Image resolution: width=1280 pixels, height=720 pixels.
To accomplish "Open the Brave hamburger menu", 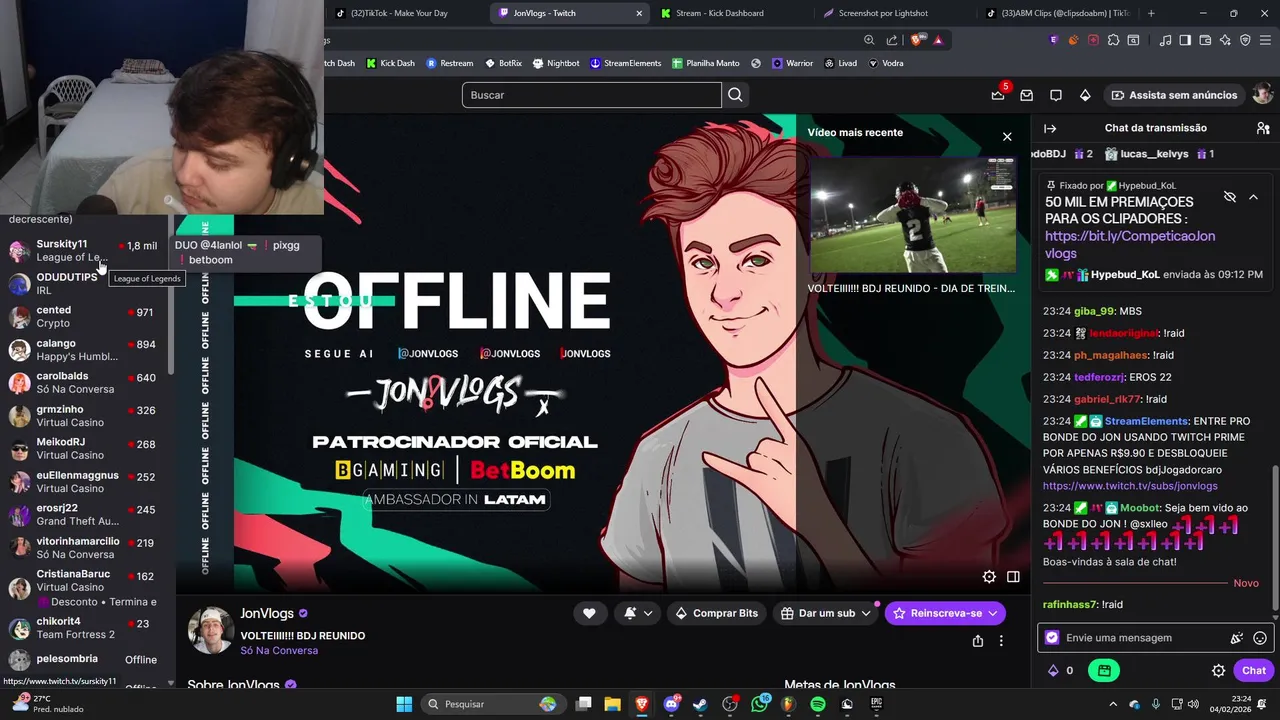I will [1265, 40].
